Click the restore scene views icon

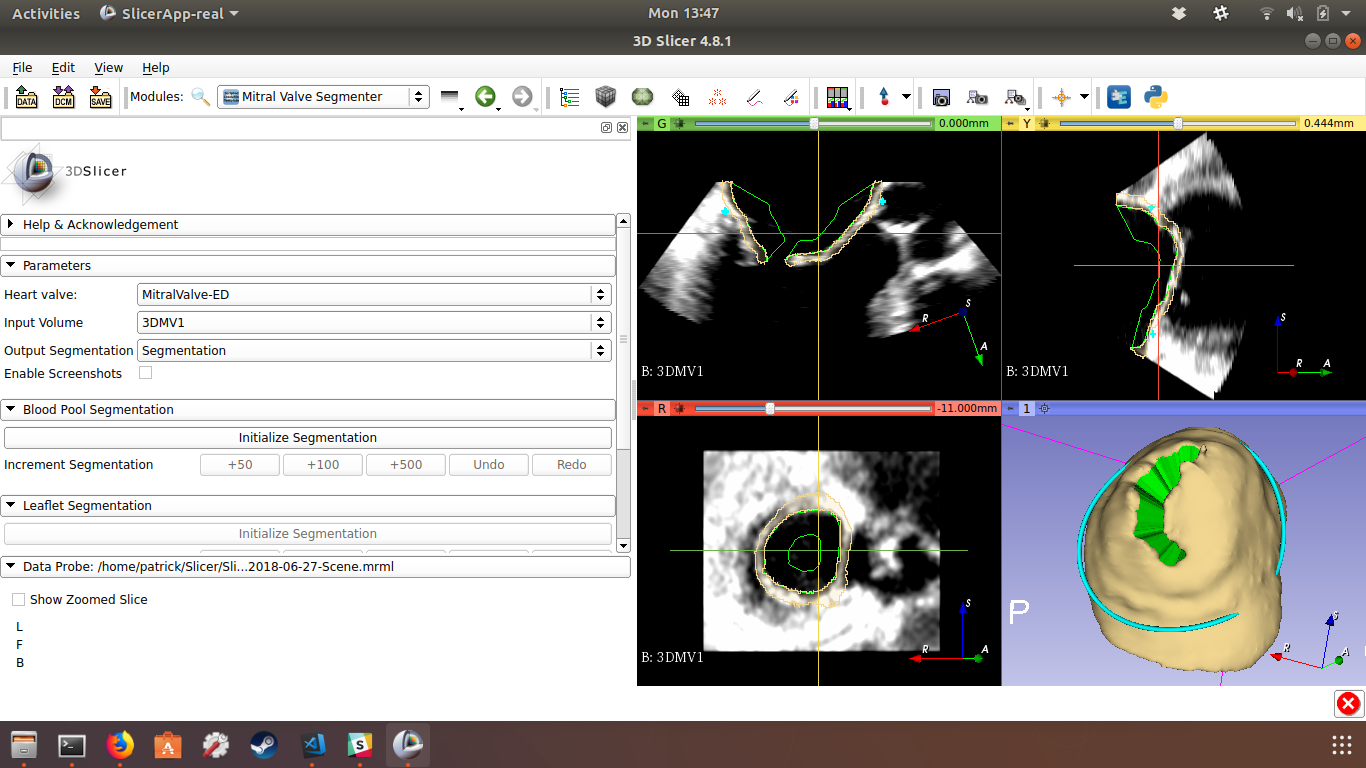(x=1015, y=97)
